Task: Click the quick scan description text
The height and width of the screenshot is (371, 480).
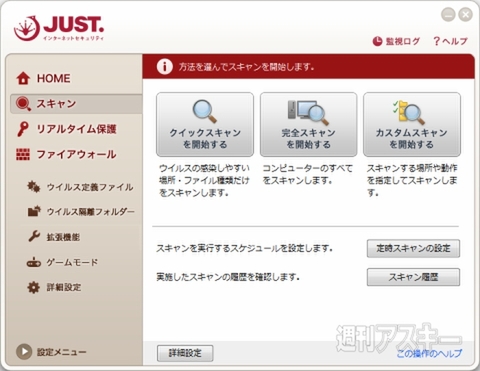Action: pyautogui.click(x=204, y=180)
